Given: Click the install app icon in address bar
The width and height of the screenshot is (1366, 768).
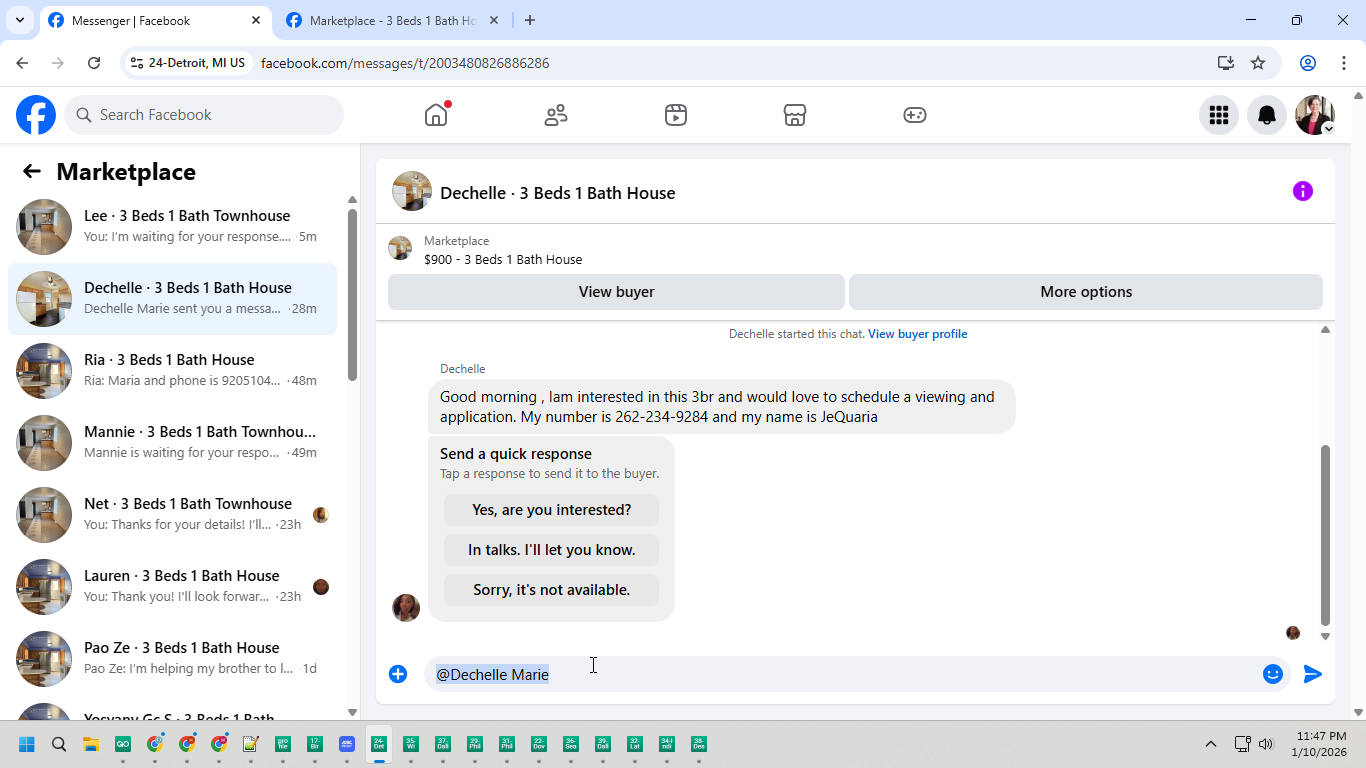Looking at the screenshot, I should [x=1226, y=63].
